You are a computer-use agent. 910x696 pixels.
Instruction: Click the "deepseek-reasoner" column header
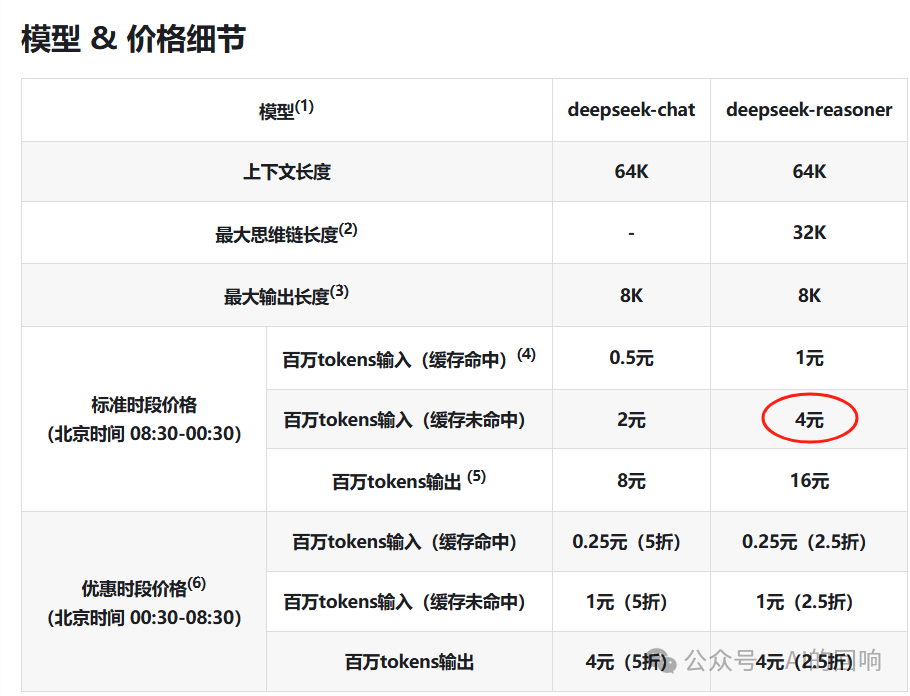809,110
